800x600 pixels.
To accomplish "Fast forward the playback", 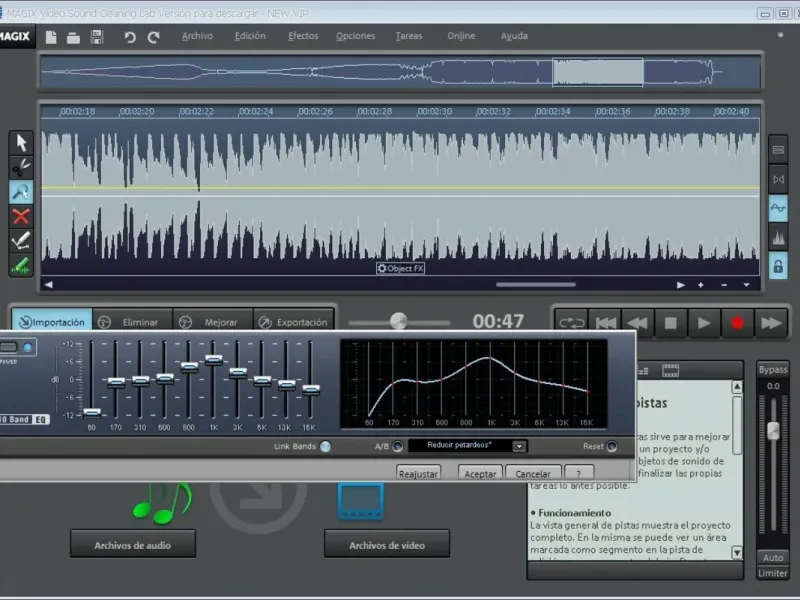I will point(771,323).
